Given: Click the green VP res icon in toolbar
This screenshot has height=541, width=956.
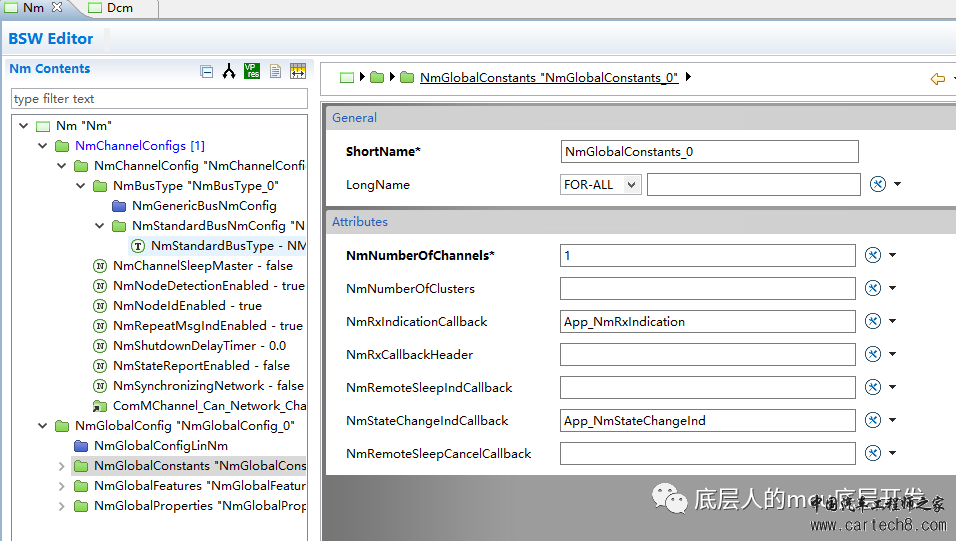Looking at the screenshot, I should (x=252, y=71).
